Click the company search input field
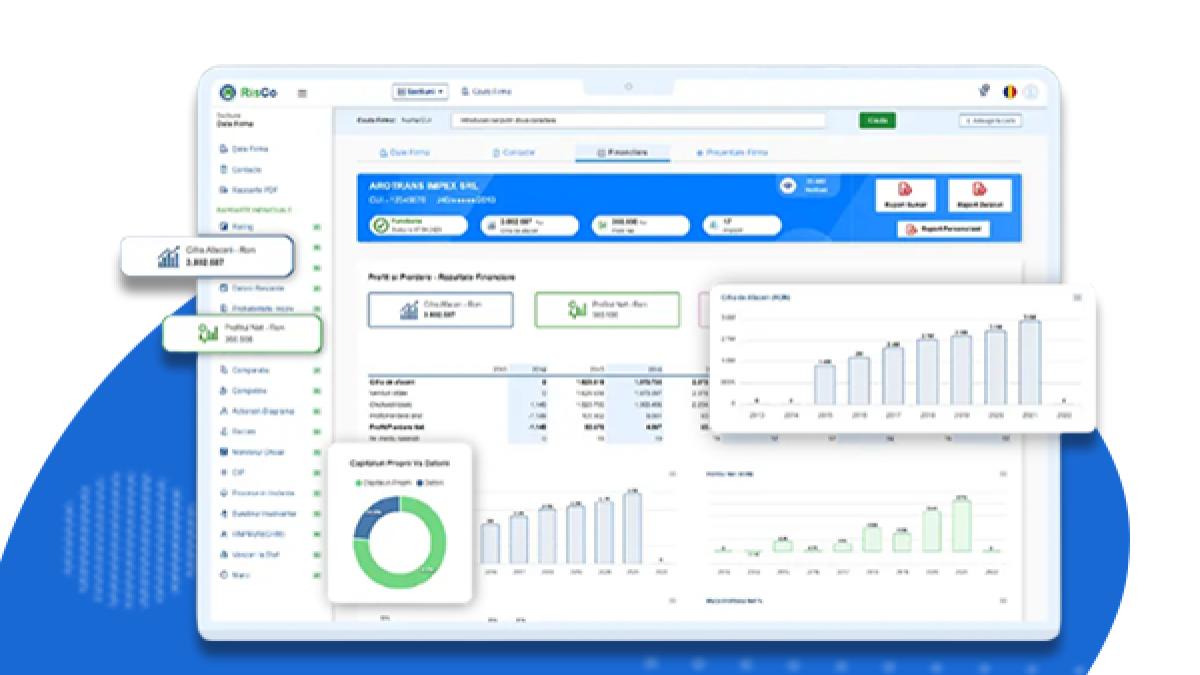This screenshot has height=675, width=1200. [638, 120]
